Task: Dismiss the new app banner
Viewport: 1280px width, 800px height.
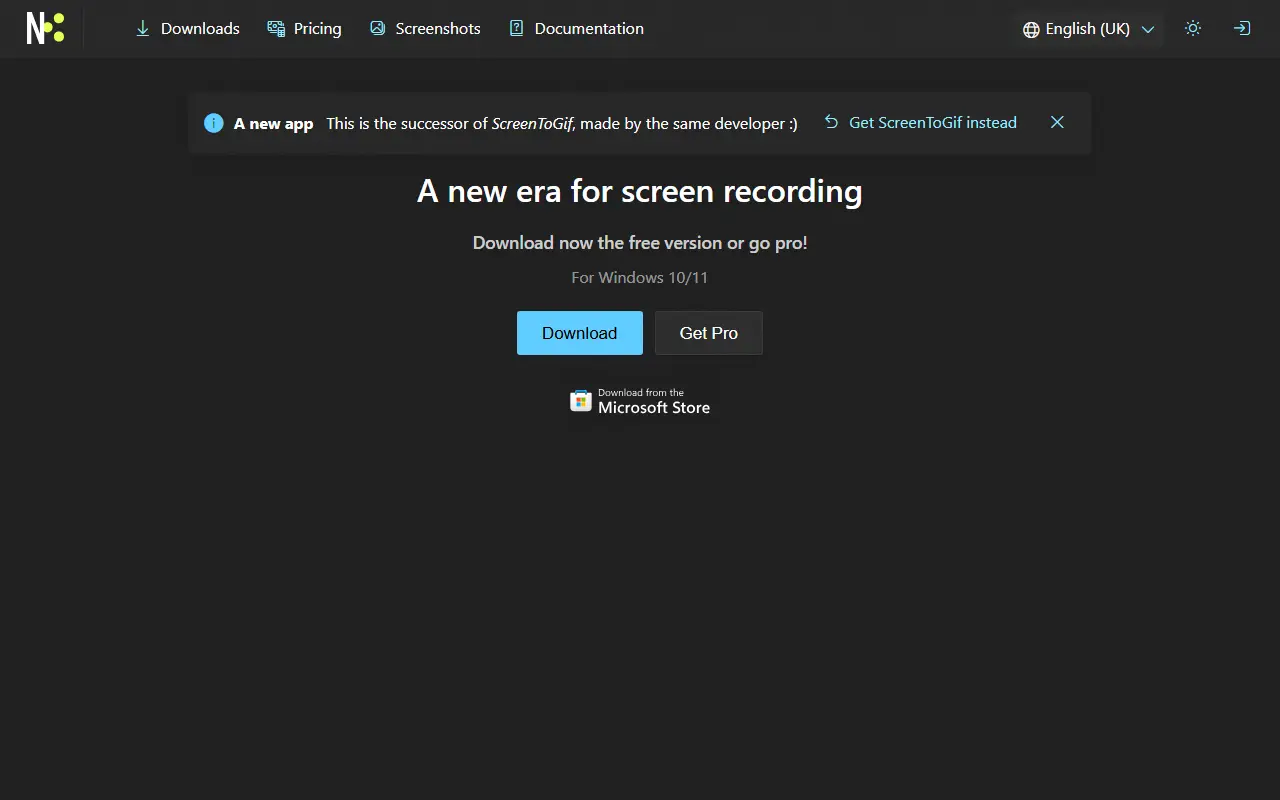Action: (1057, 122)
